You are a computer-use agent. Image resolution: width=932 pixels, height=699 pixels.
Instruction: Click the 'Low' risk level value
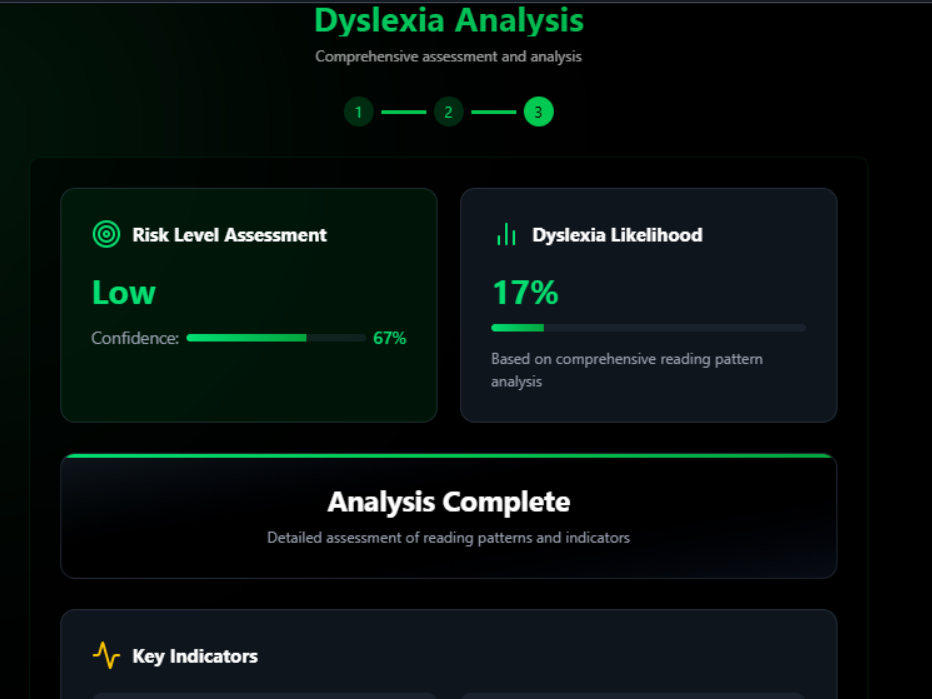pyautogui.click(x=124, y=292)
